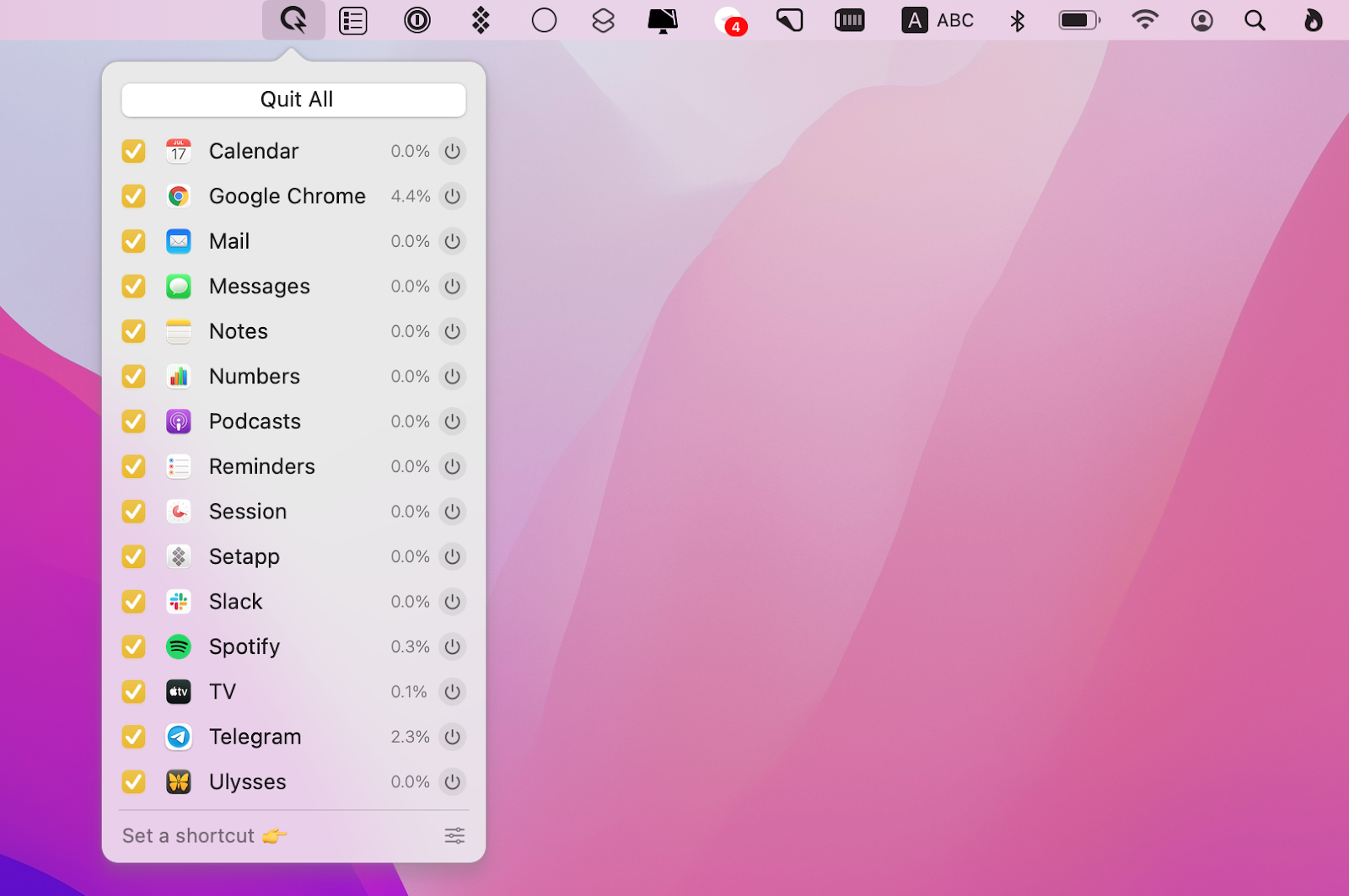Screen dimensions: 1349x896
Task: Open the 1Password menu bar icon
Action: (417, 20)
